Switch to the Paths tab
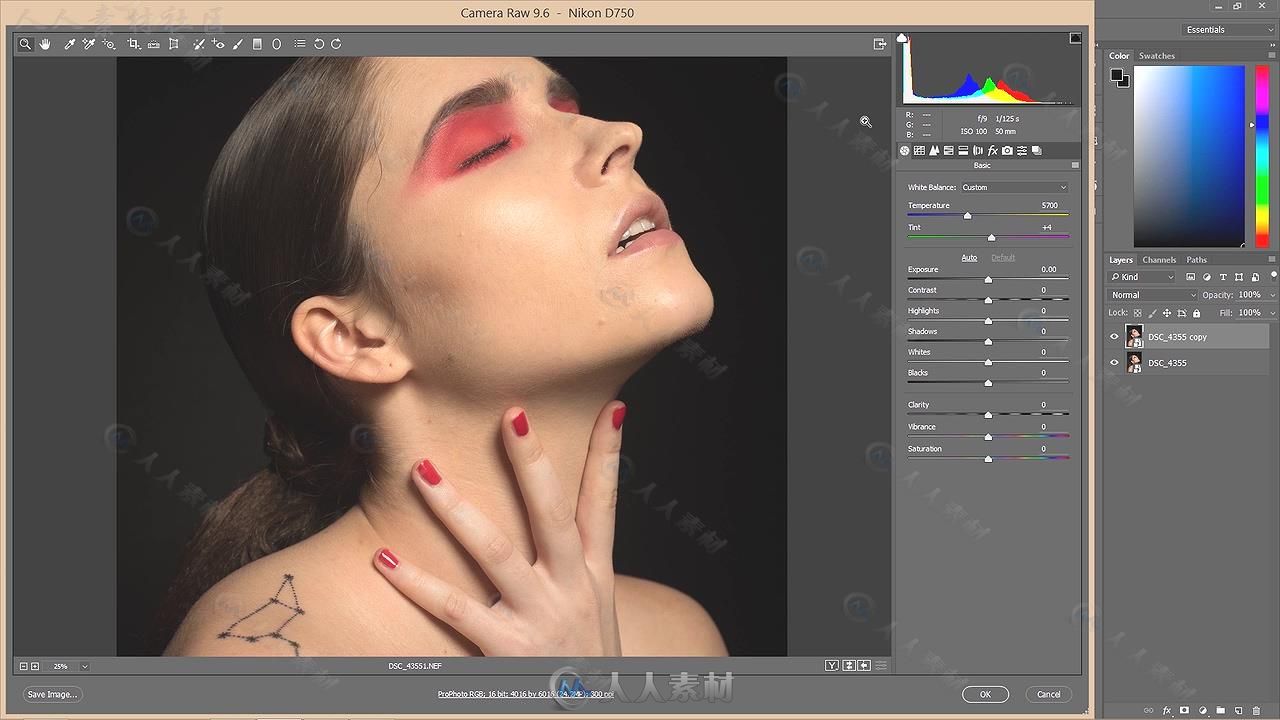The image size is (1280, 720). pyautogui.click(x=1196, y=260)
